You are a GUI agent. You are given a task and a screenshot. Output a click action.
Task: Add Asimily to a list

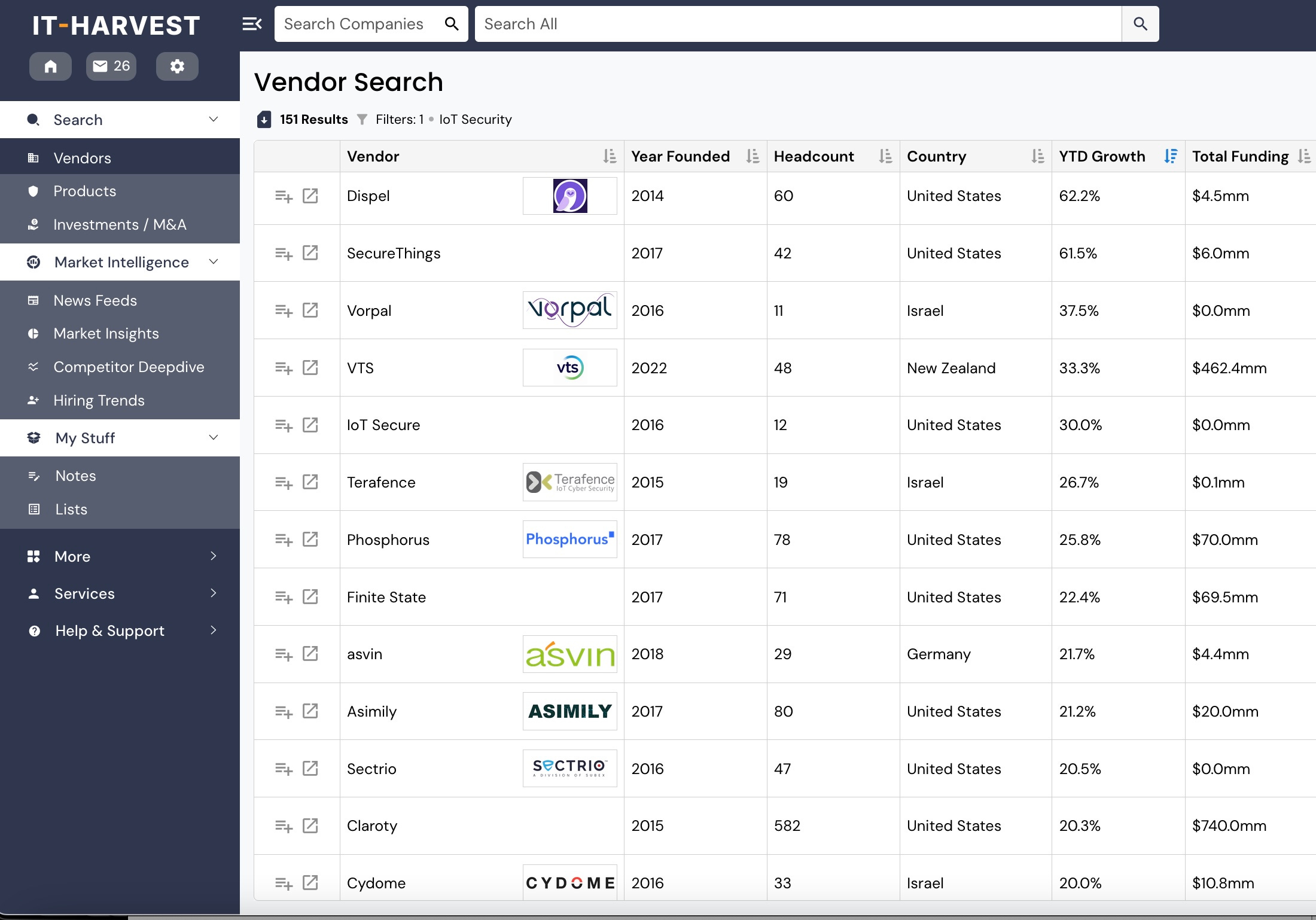284,711
